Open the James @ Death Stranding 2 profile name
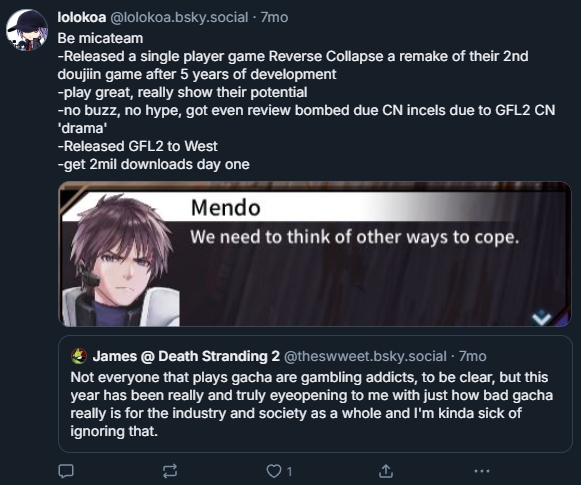 [x=186, y=356]
